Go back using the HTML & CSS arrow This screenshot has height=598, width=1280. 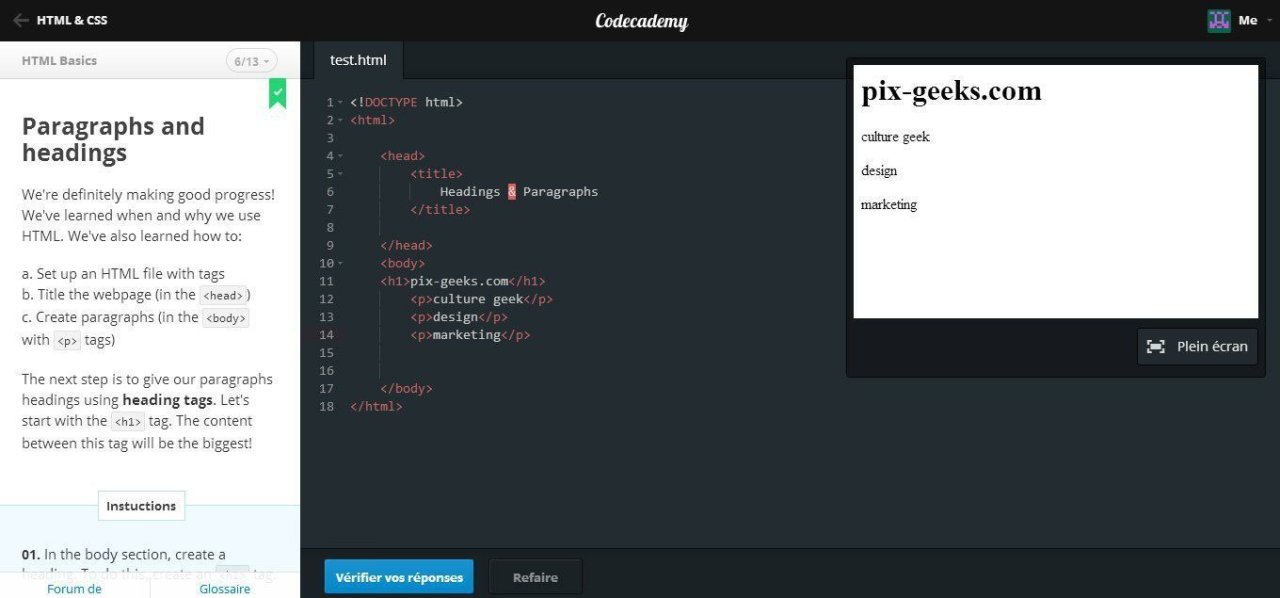[20, 20]
